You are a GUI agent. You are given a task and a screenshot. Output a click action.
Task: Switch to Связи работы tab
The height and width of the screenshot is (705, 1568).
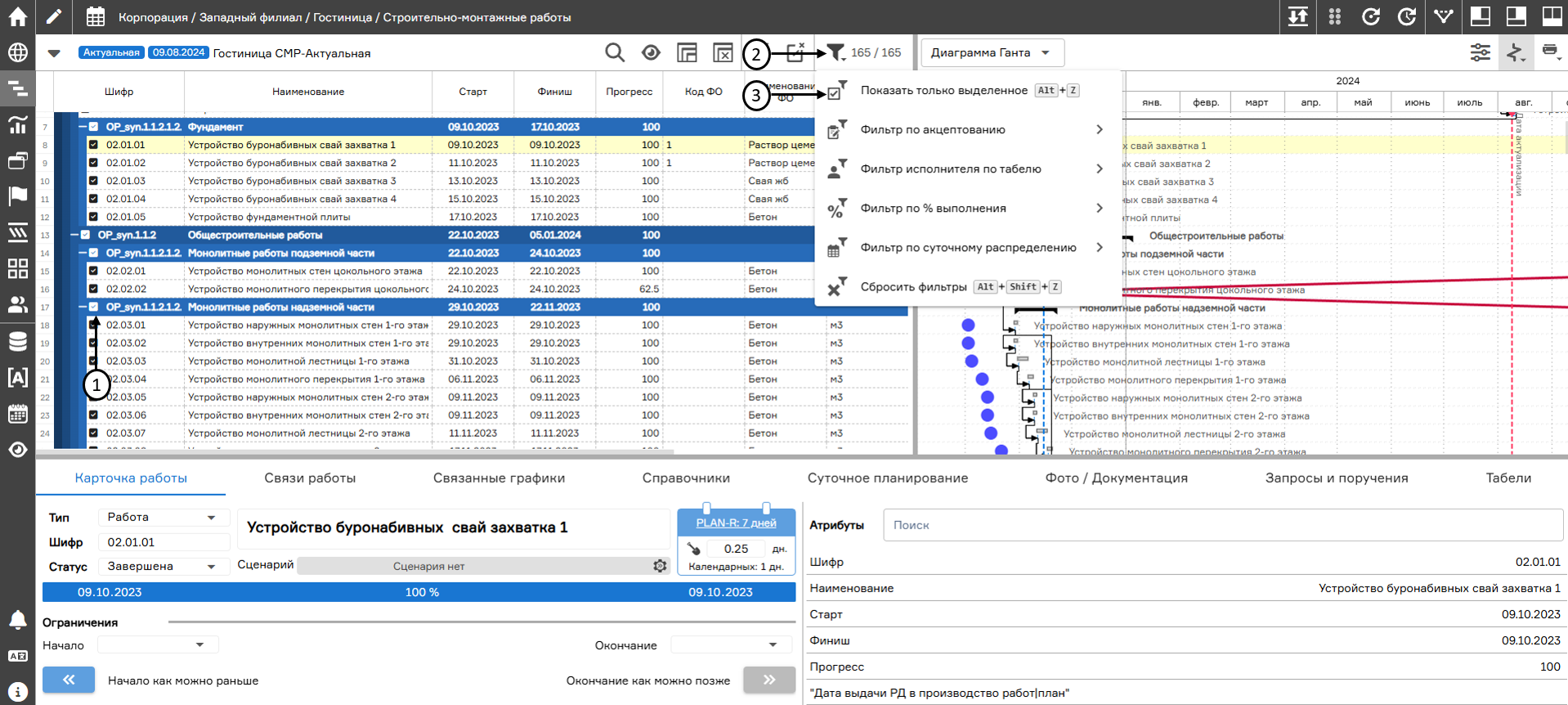point(310,478)
